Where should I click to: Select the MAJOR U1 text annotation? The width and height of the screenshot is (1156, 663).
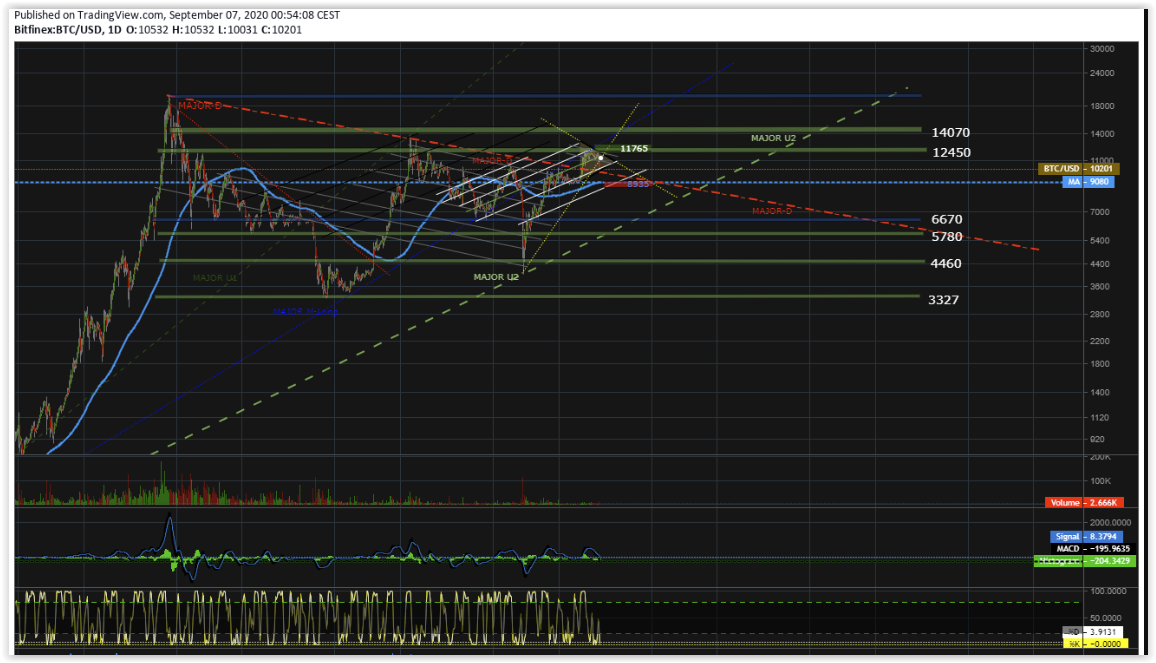215,277
